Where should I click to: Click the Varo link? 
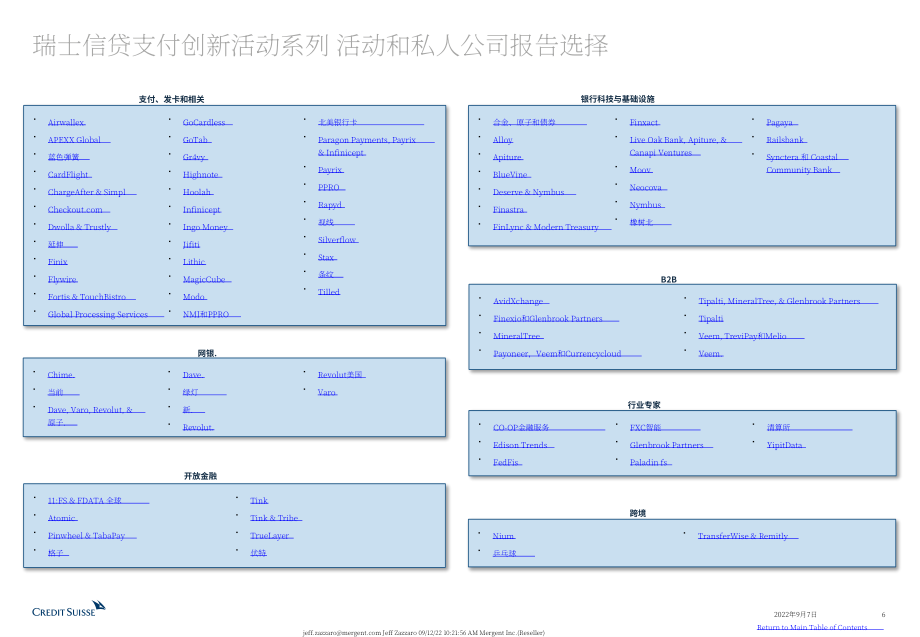click(x=327, y=392)
